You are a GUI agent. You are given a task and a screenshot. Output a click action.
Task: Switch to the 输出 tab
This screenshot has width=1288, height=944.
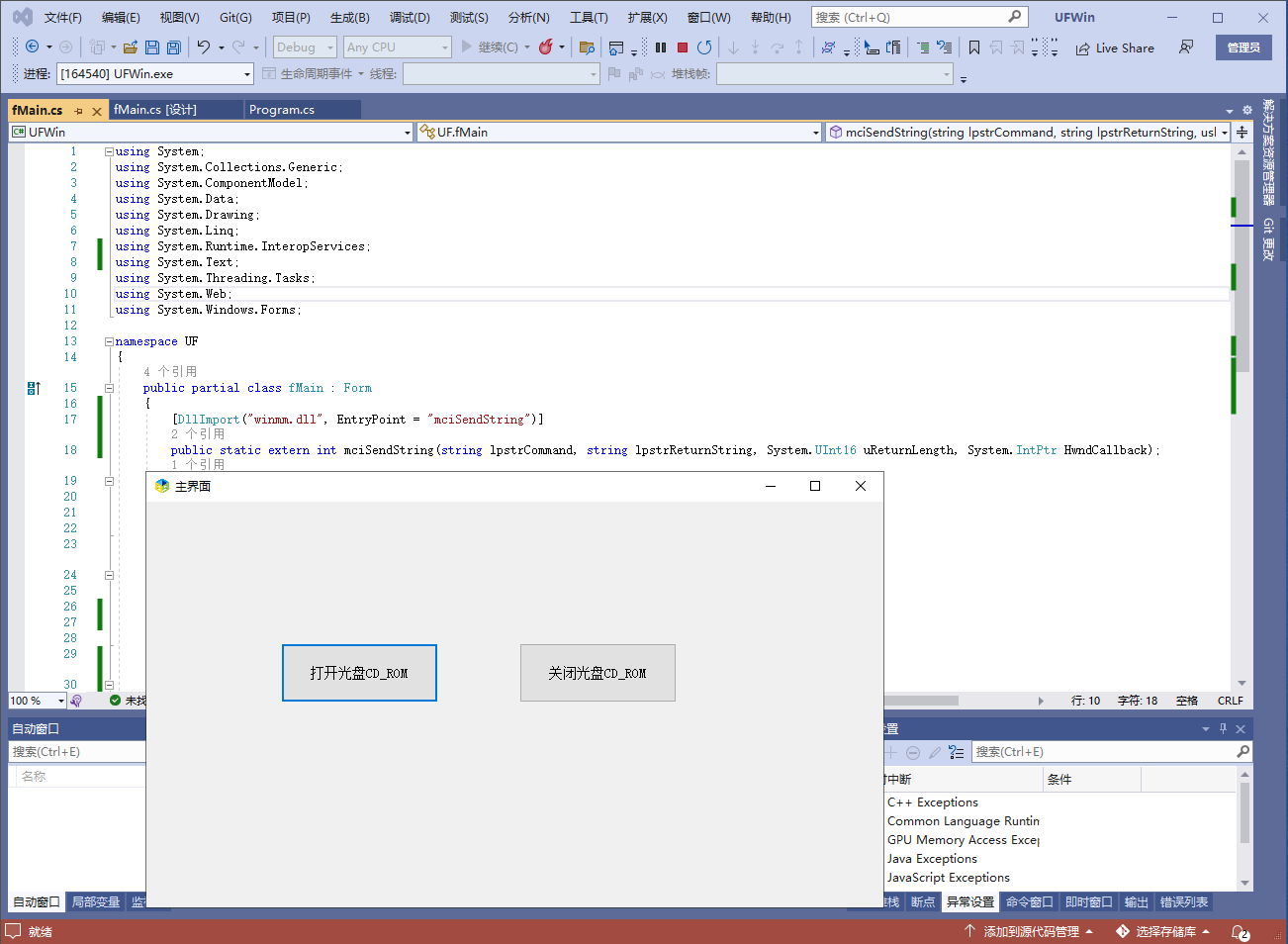click(x=1137, y=902)
